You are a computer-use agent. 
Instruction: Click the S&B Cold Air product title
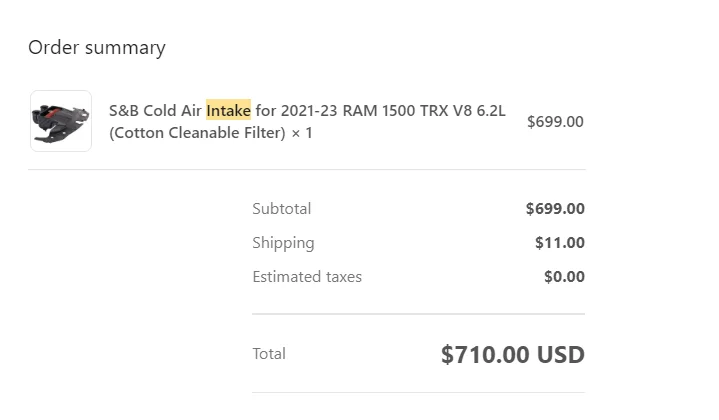(156, 110)
